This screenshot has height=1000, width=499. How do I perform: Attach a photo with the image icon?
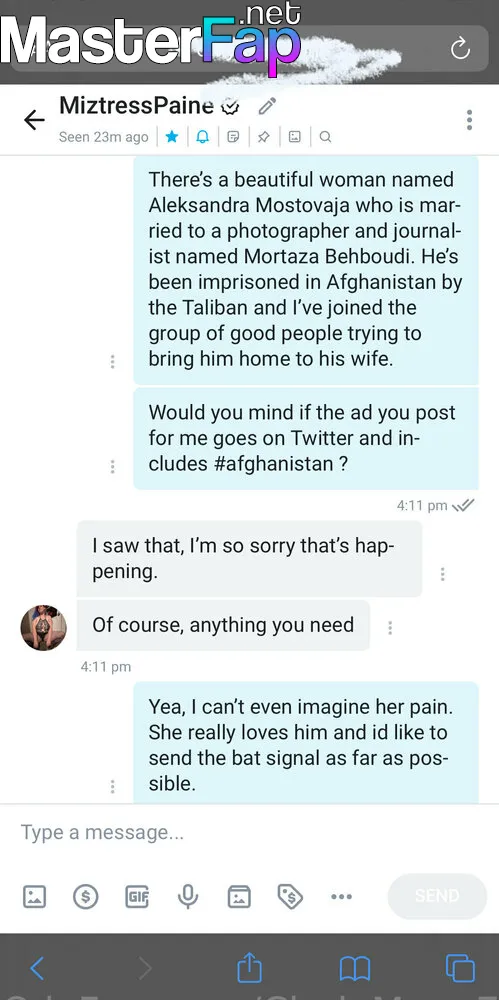tap(34, 897)
